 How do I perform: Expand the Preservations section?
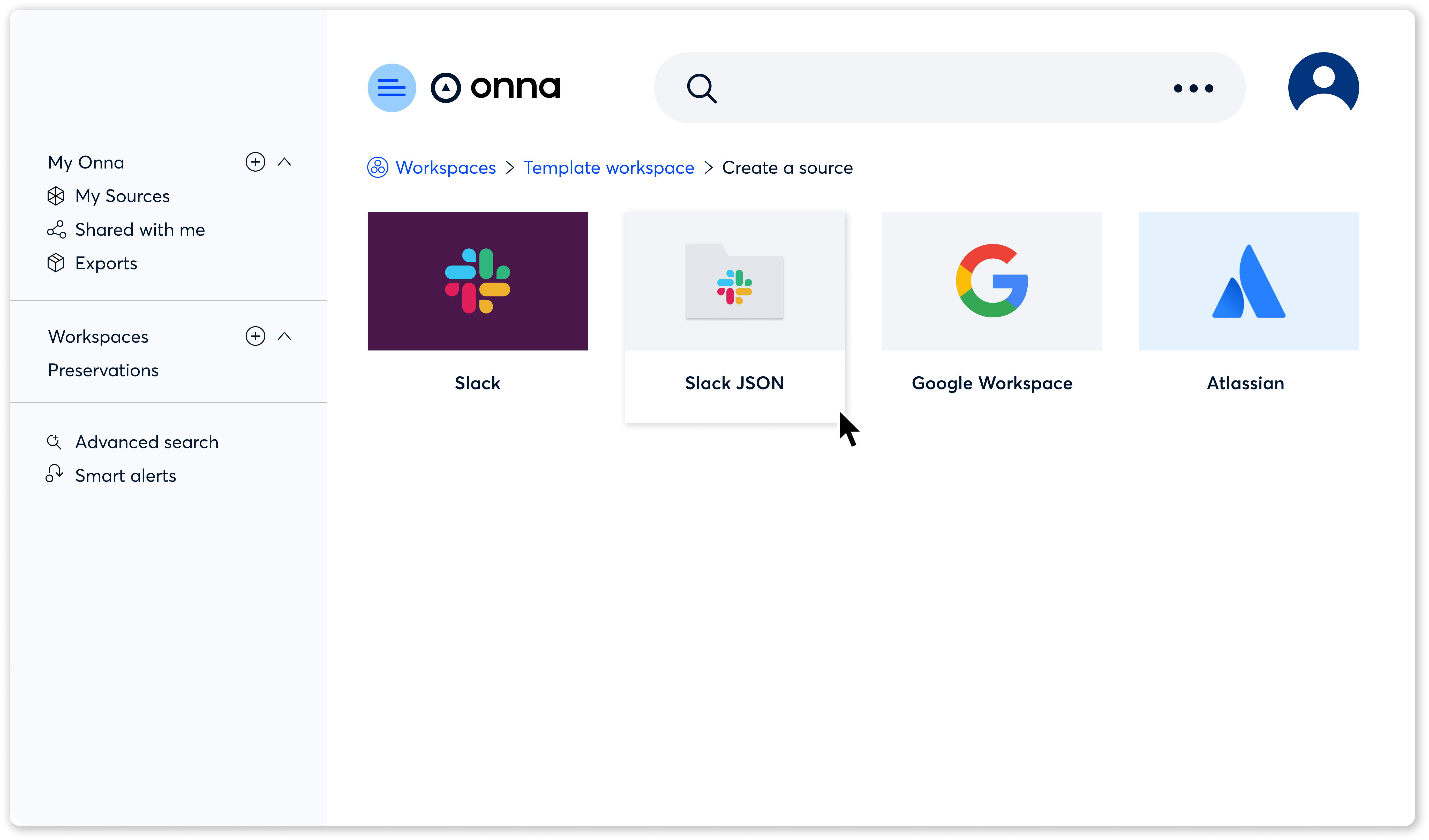pos(103,370)
